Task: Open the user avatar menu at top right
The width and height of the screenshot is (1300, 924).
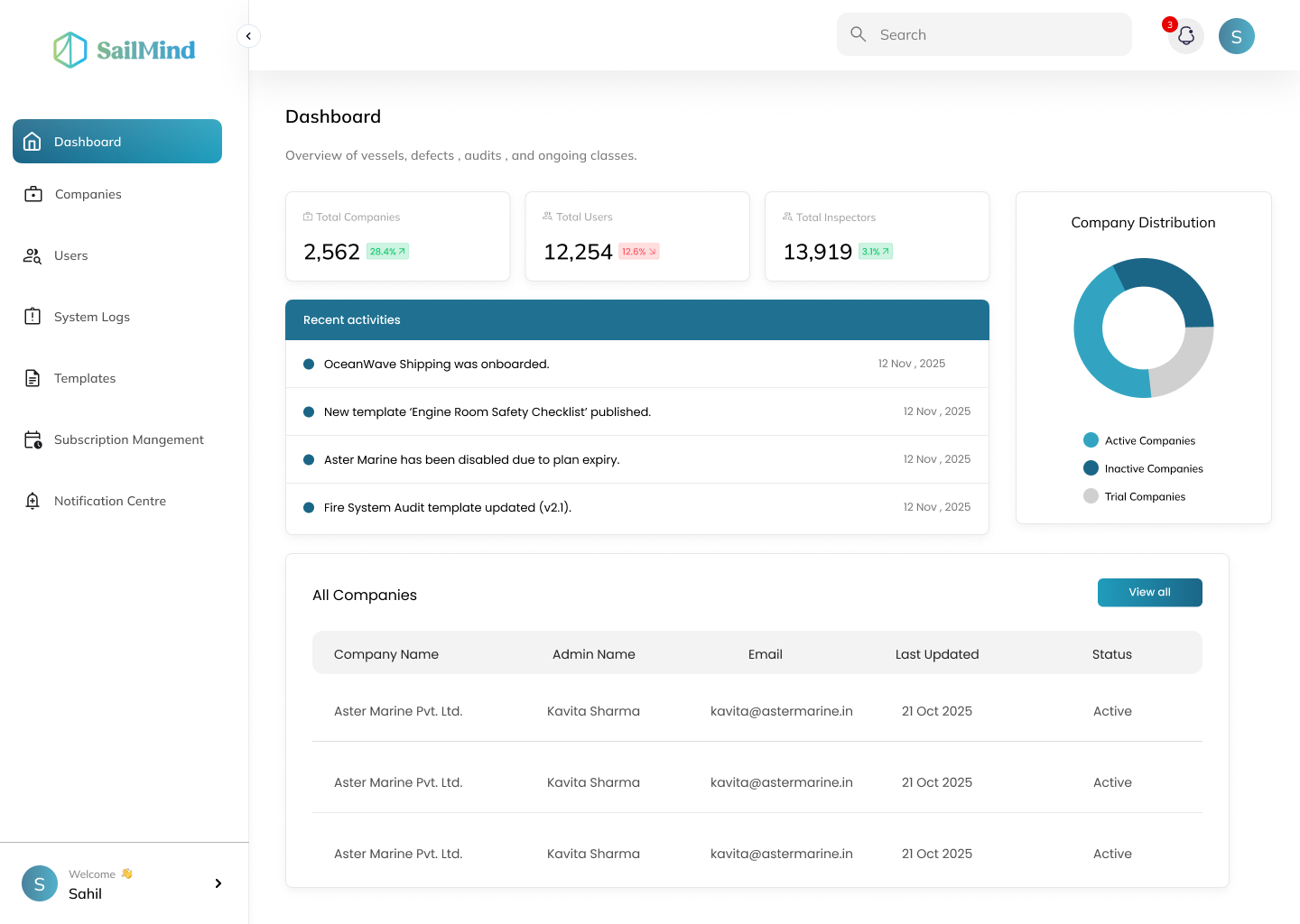Action: click(x=1237, y=36)
